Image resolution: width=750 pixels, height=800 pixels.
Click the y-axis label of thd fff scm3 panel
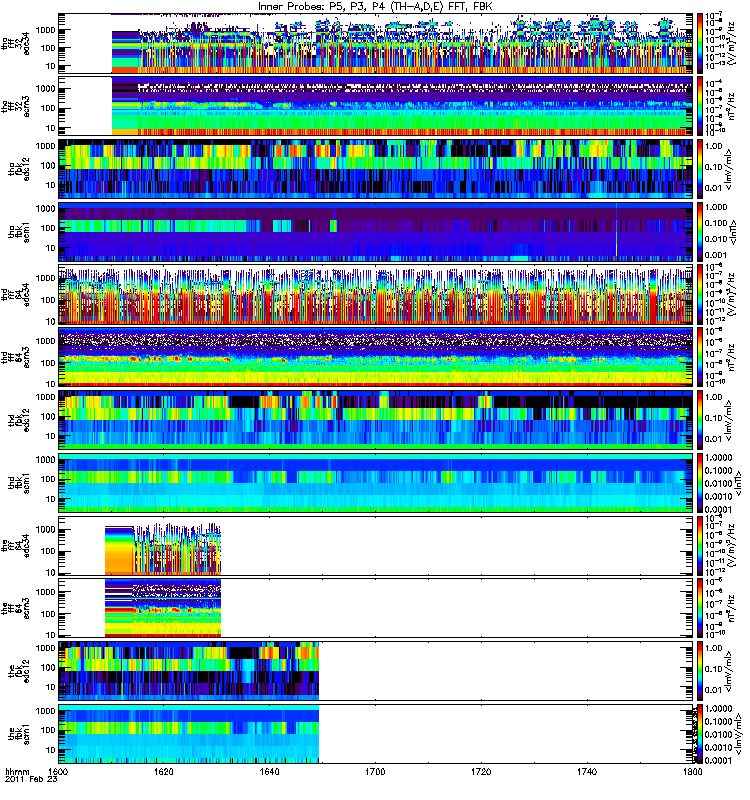tap(15, 357)
